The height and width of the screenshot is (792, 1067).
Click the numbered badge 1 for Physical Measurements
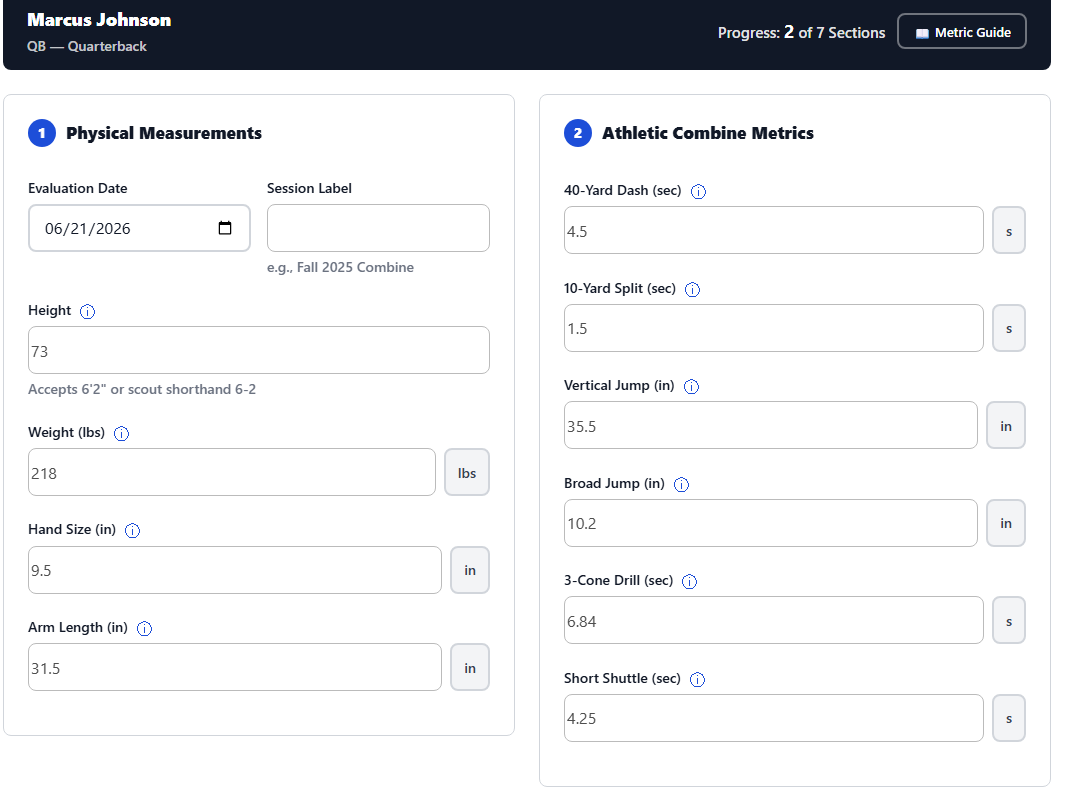[42, 133]
